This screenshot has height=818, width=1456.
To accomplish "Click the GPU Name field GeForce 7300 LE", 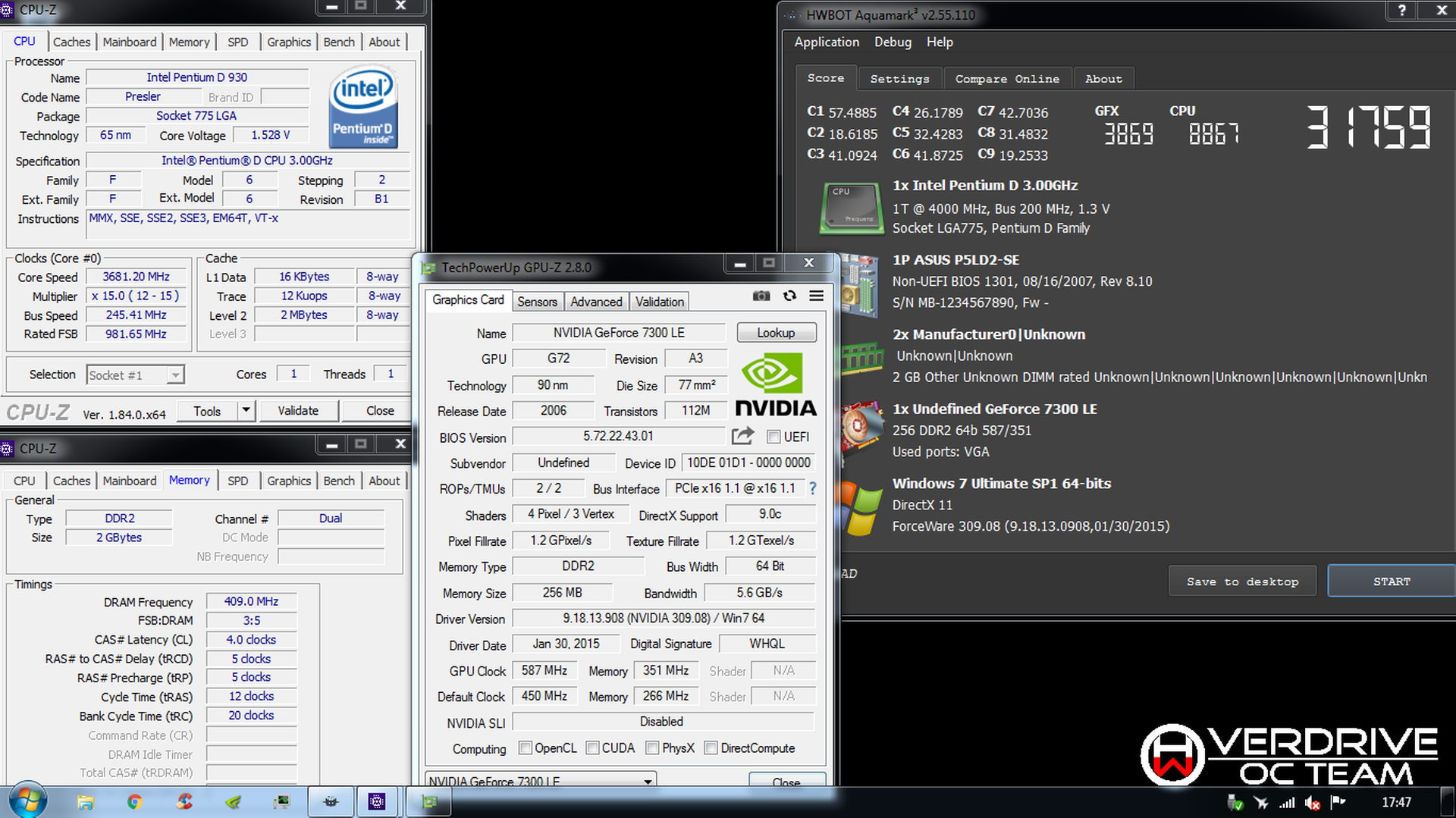I will (x=619, y=333).
